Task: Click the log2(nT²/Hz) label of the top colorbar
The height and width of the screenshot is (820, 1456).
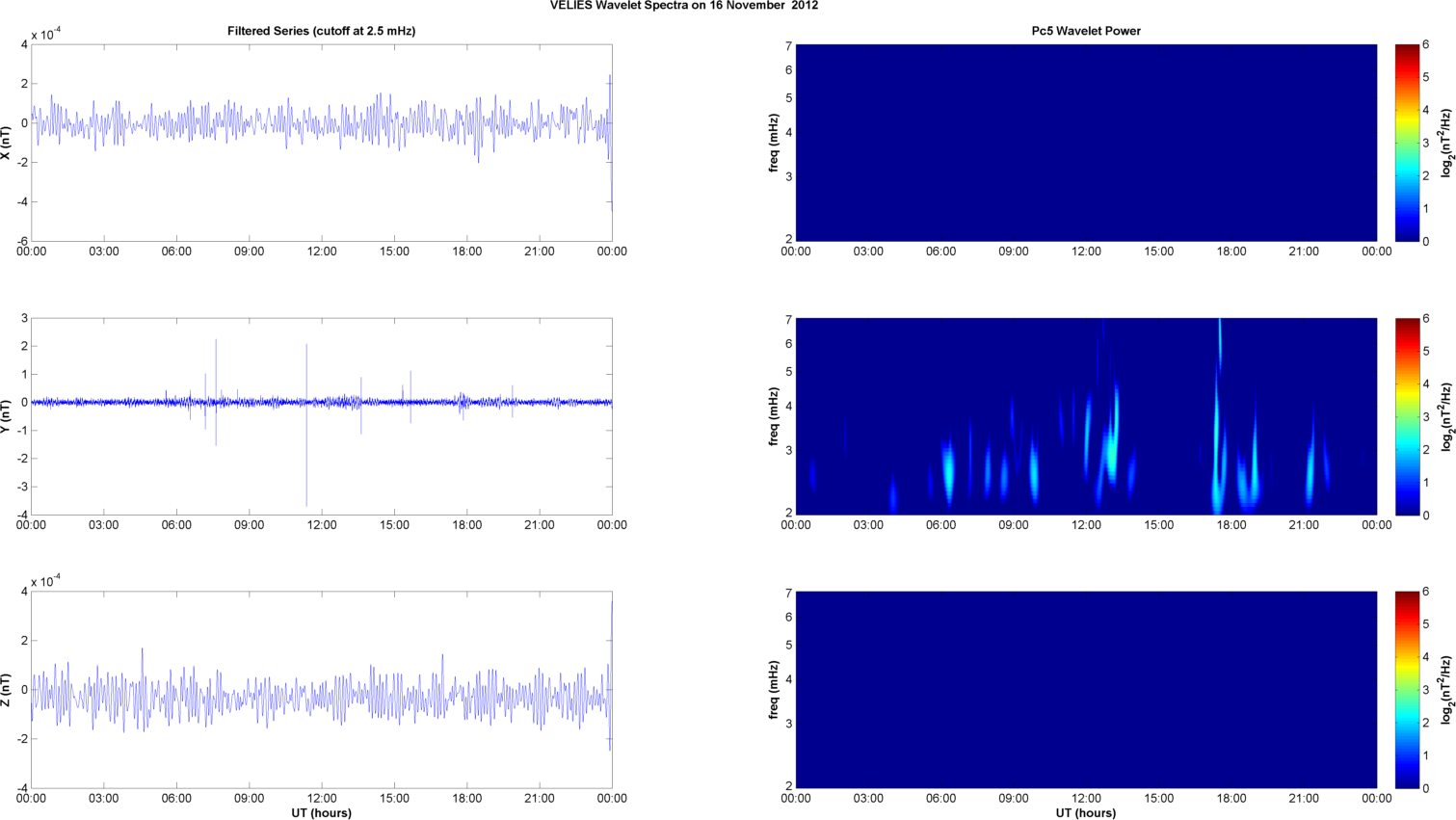Action: coord(1446,143)
